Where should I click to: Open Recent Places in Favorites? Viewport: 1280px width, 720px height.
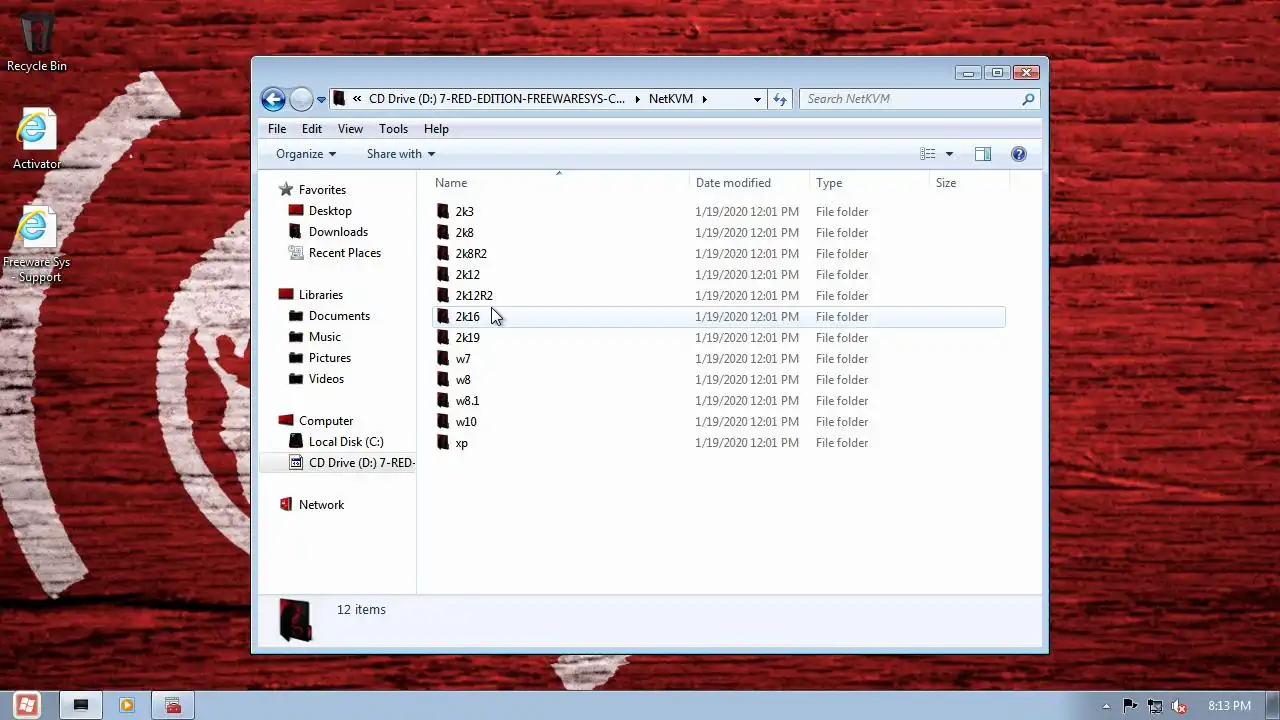pyautogui.click(x=345, y=253)
